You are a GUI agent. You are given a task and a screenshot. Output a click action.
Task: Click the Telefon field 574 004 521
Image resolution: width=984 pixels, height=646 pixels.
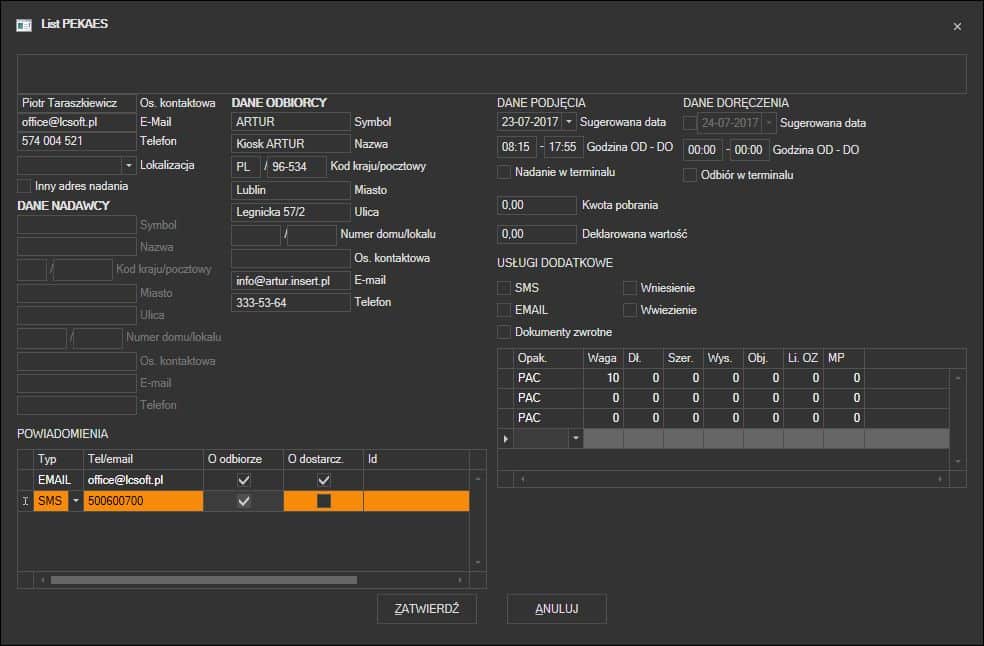77,141
